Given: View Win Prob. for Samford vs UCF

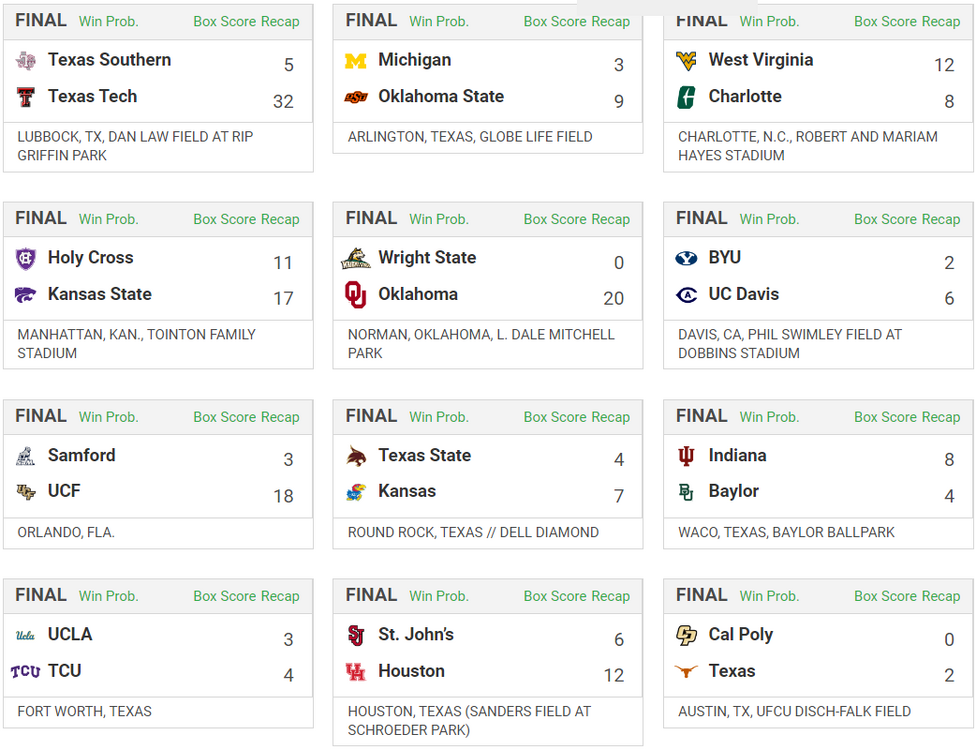Looking at the screenshot, I should 109,417.
